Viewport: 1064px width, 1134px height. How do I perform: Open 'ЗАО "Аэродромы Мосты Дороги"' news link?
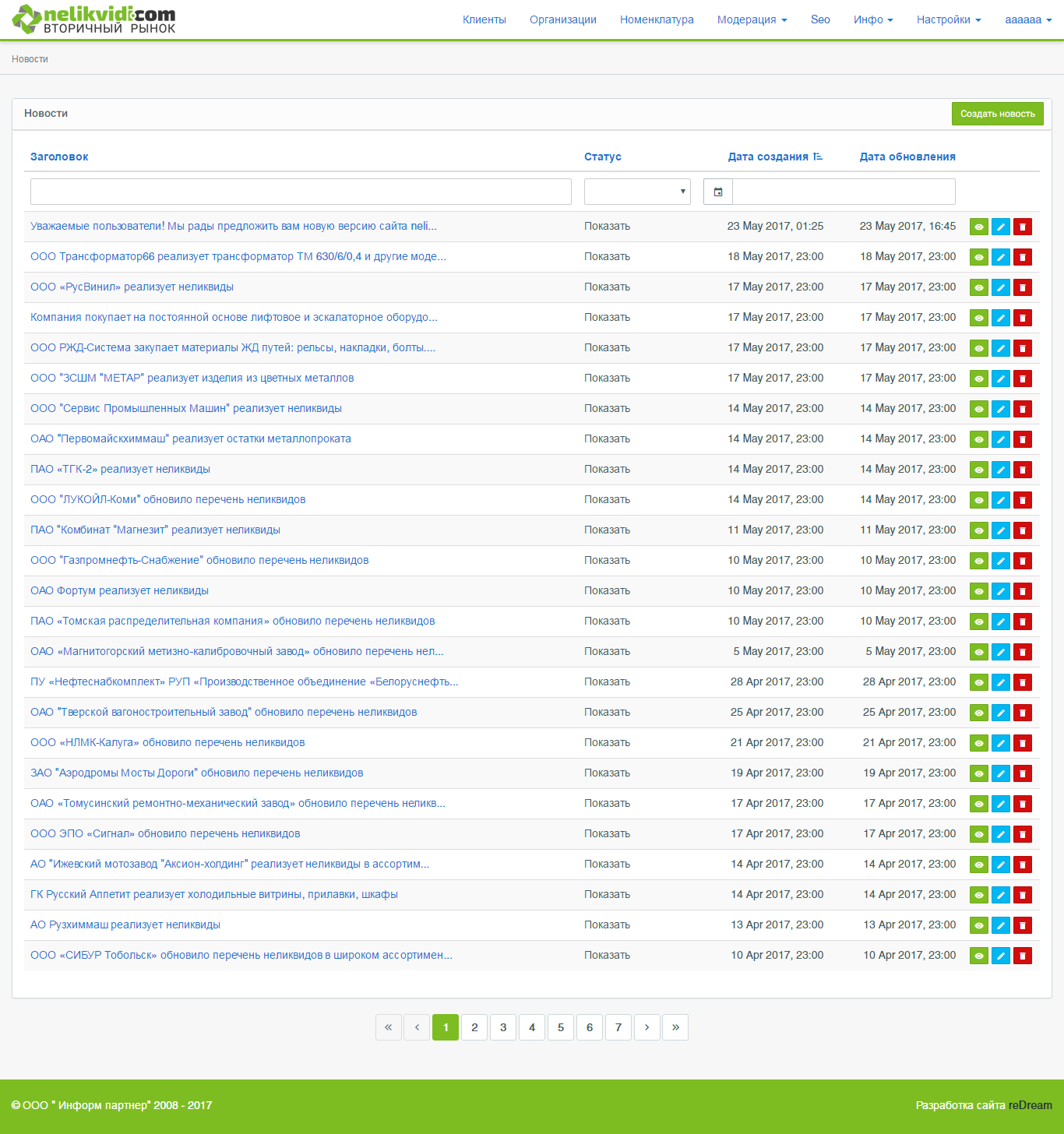coord(196,773)
